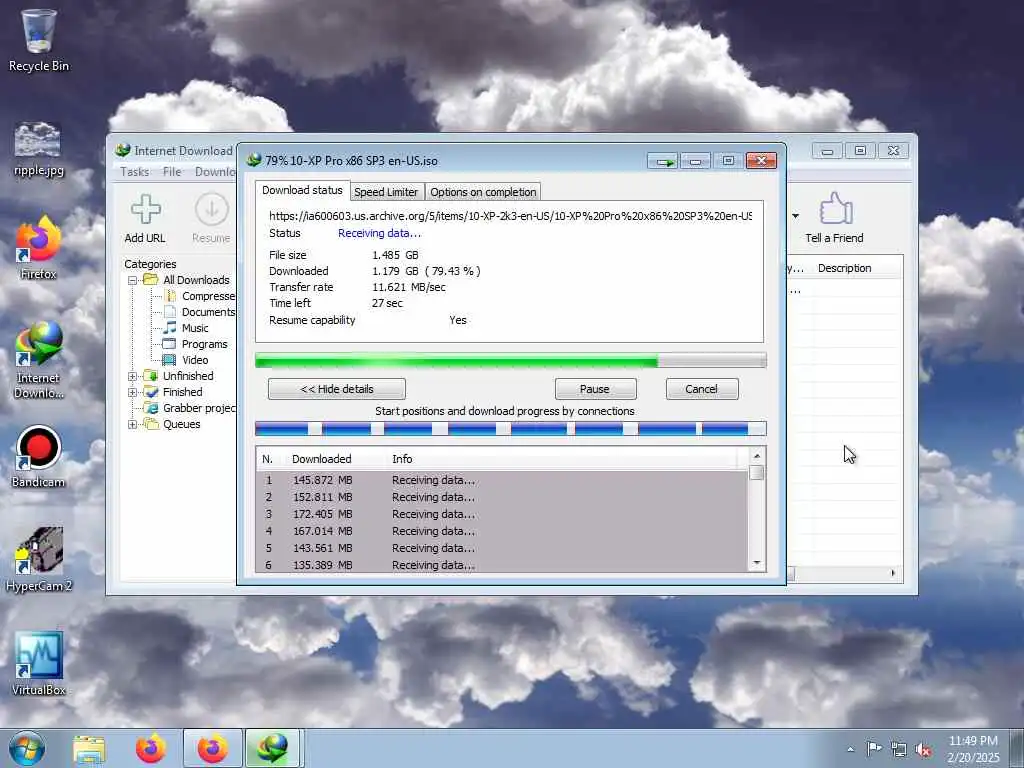Select connection 1 row with 145.872 MB
Screen dimensions: 1024x768
pyautogui.click(x=502, y=480)
